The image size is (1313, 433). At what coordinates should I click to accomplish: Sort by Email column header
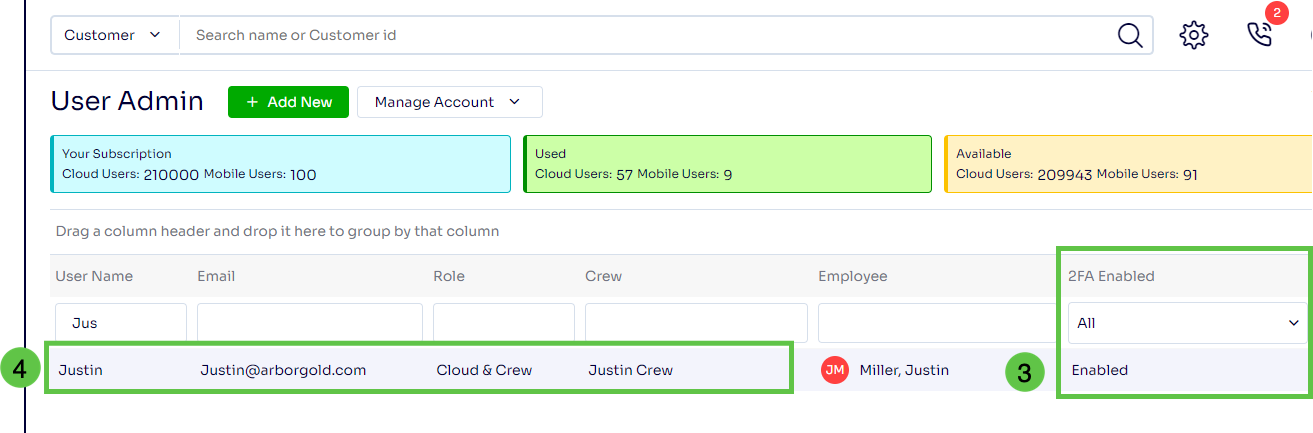pos(216,276)
